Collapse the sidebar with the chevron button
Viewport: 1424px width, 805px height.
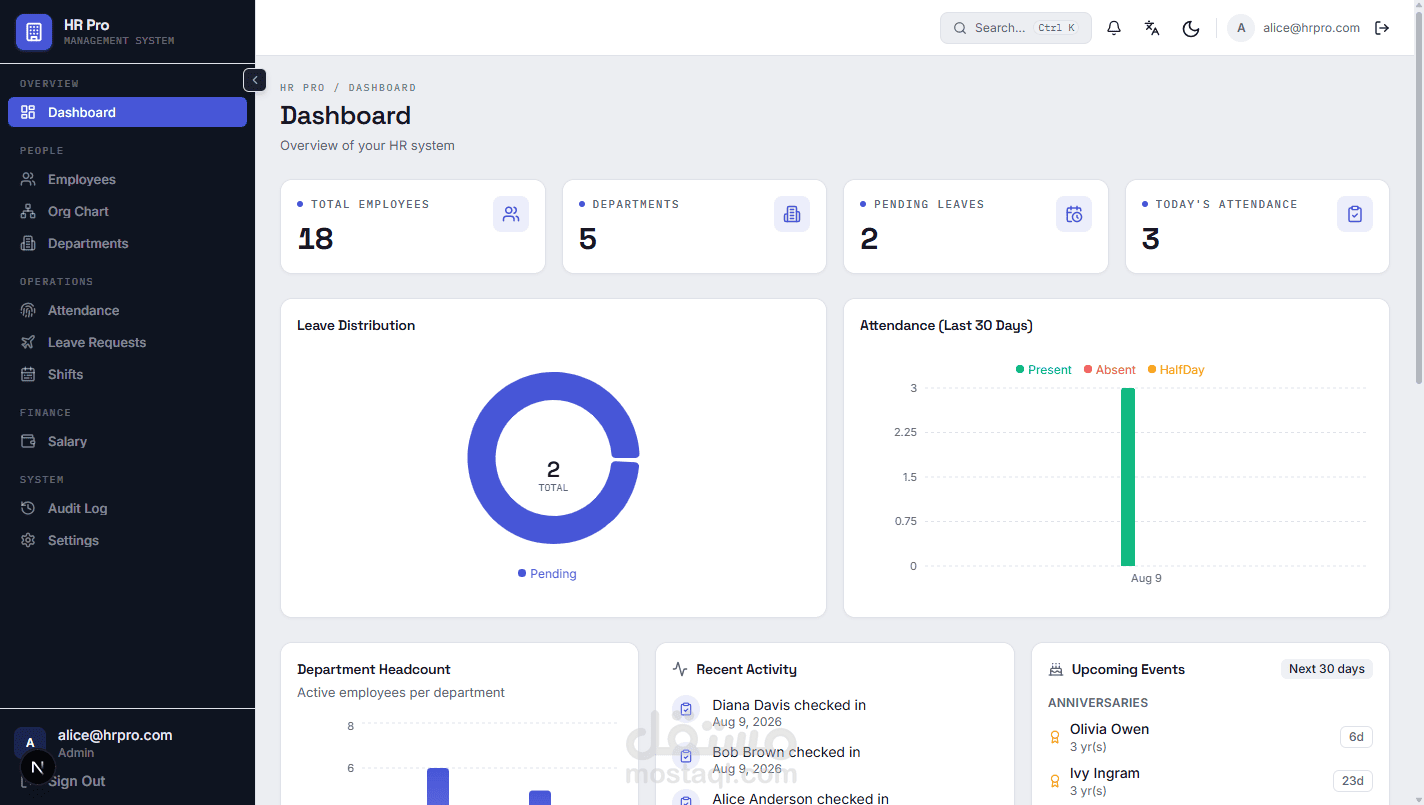point(255,80)
